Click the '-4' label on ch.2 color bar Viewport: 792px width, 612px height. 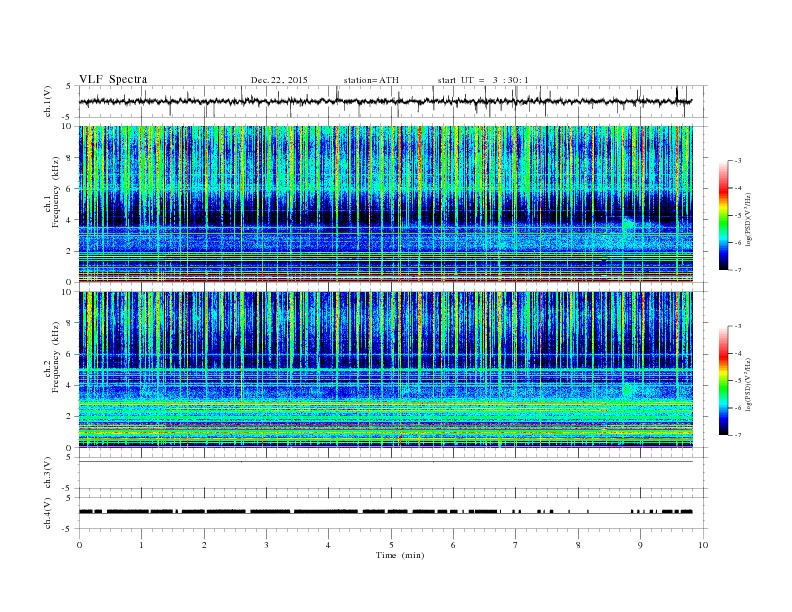[x=738, y=353]
